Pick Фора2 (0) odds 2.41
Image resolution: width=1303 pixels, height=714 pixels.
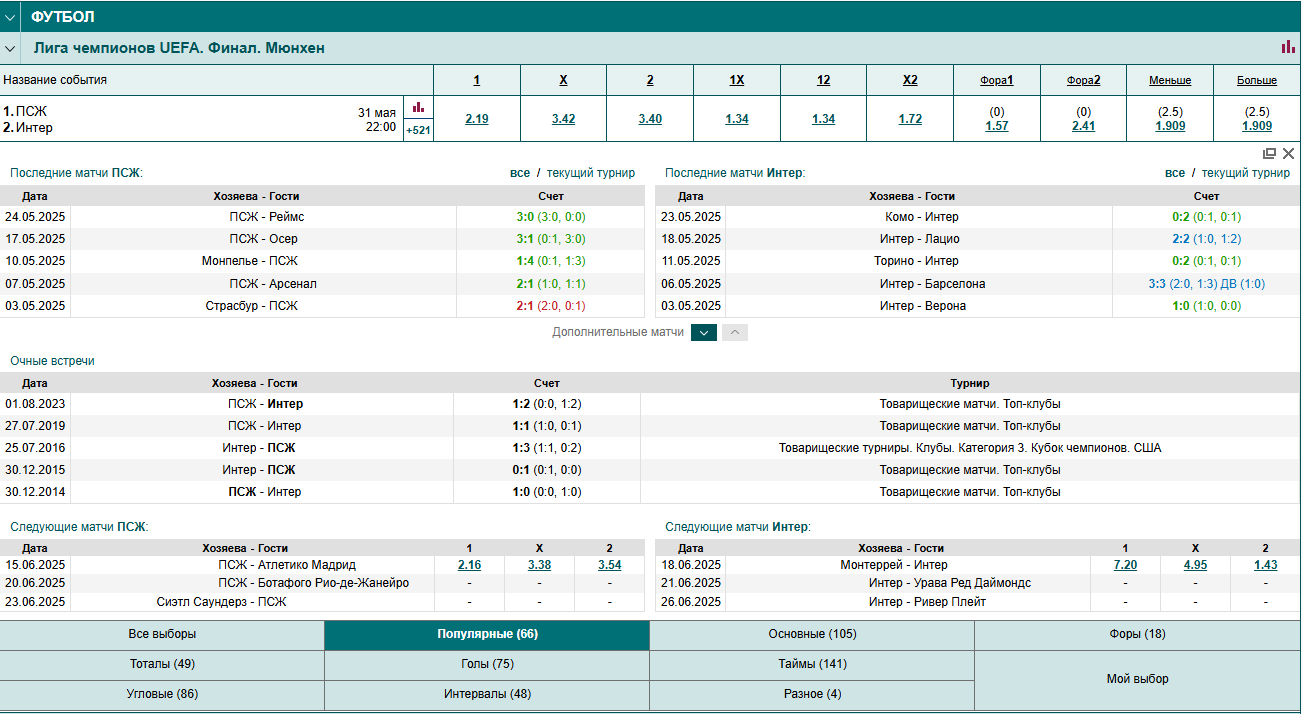pyautogui.click(x=1084, y=125)
